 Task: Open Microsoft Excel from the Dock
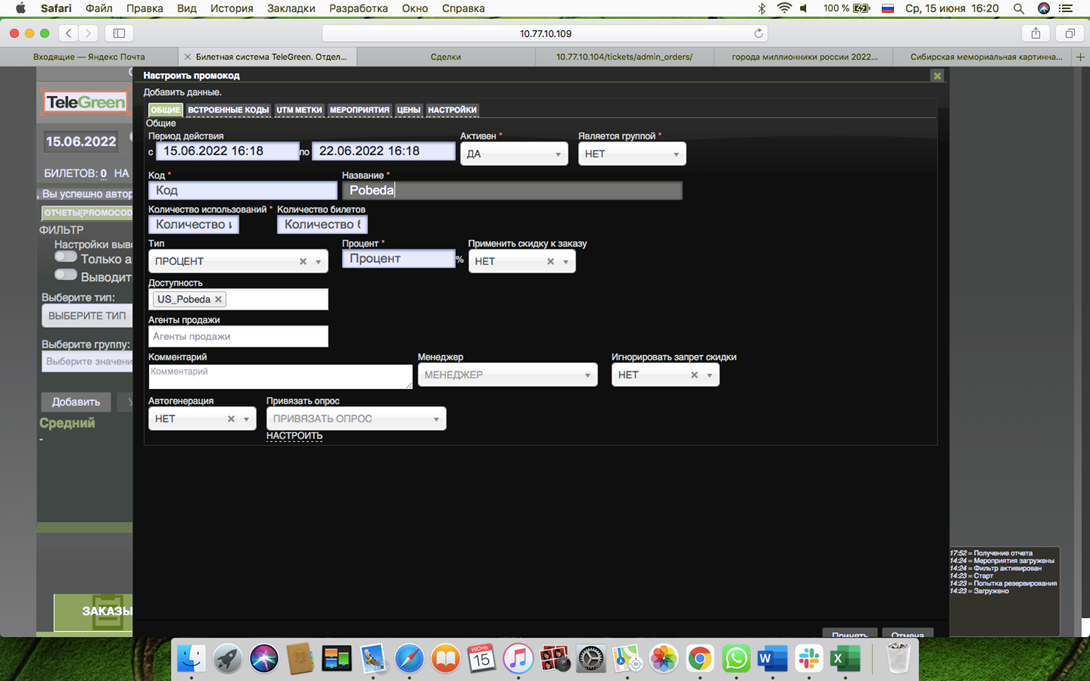(845, 658)
